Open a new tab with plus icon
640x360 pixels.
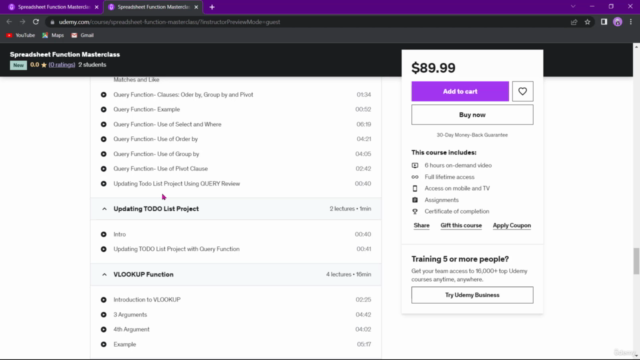tap(212, 7)
